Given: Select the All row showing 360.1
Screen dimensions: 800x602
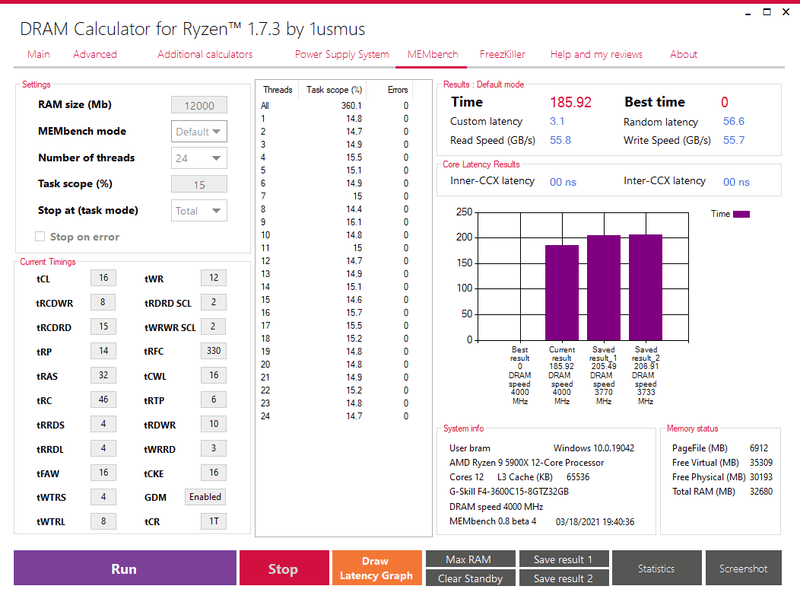Looking at the screenshot, I should pos(335,106).
